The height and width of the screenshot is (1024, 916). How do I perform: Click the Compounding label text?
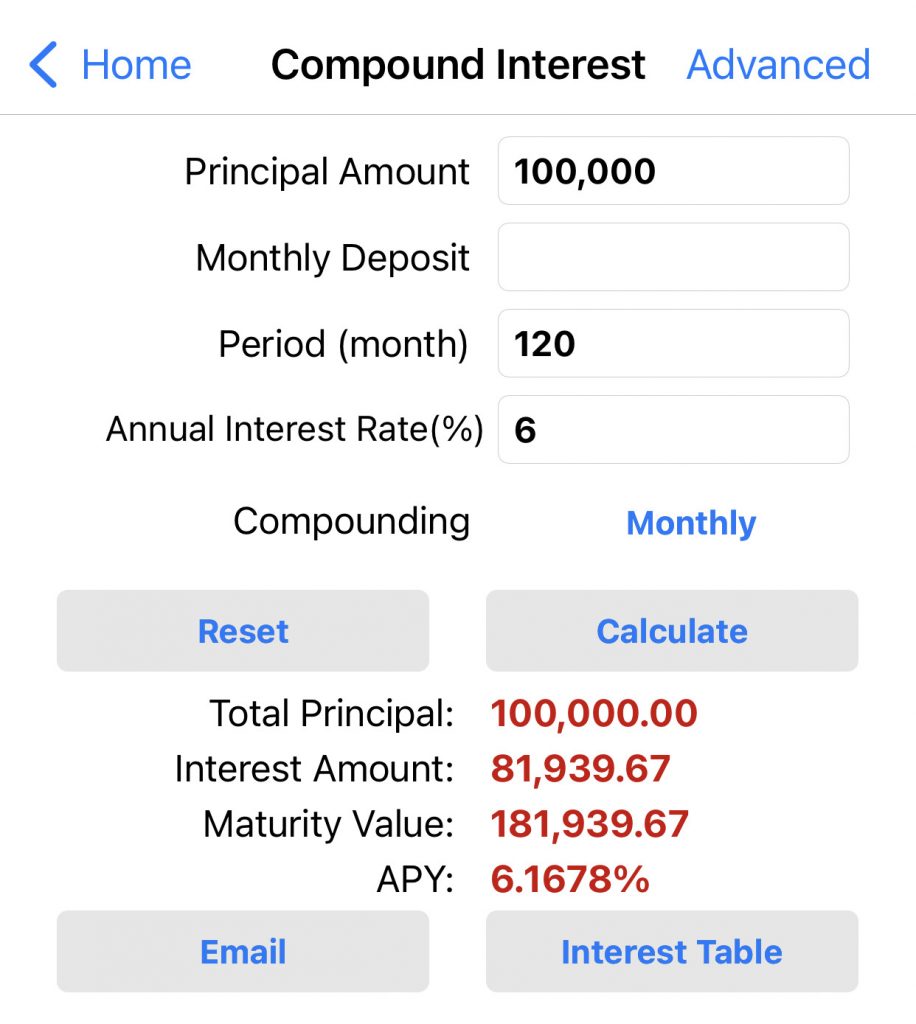point(351,521)
